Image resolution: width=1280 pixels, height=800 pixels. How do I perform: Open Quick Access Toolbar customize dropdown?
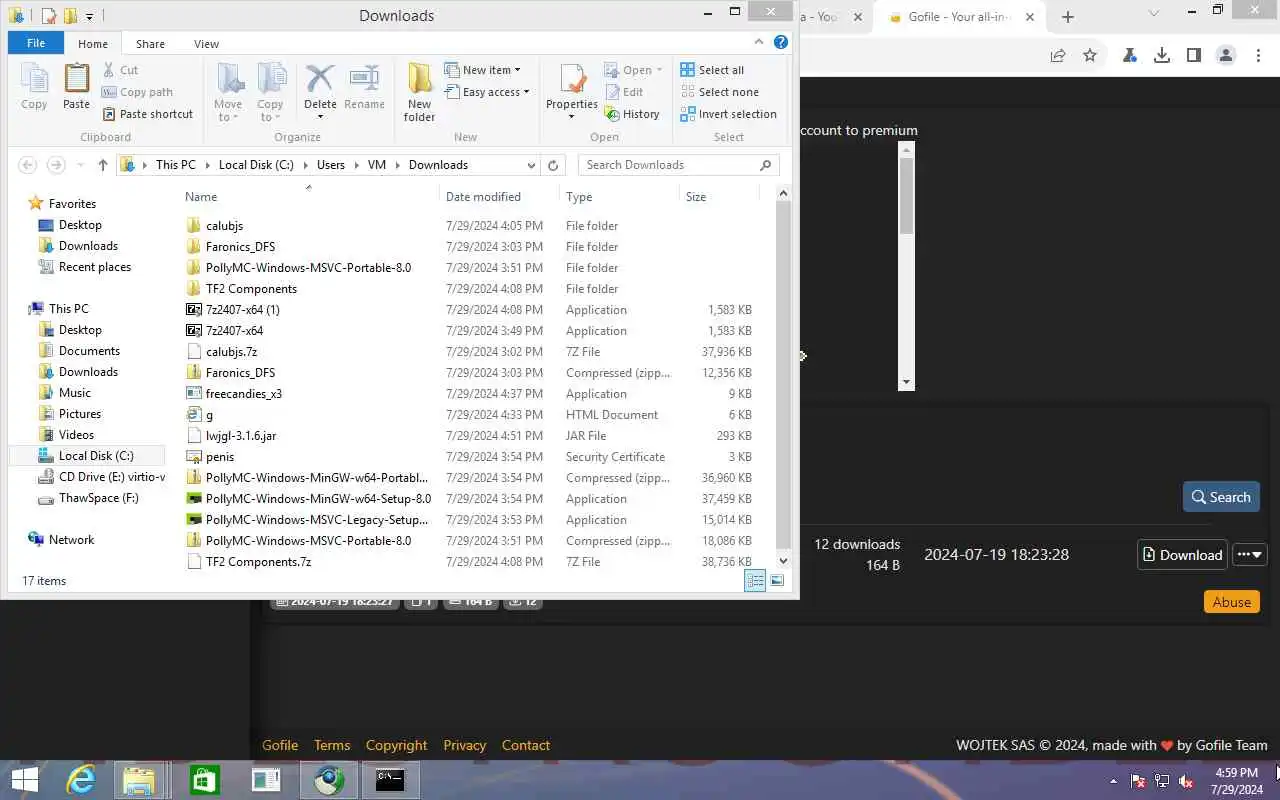pyautogui.click(x=89, y=16)
